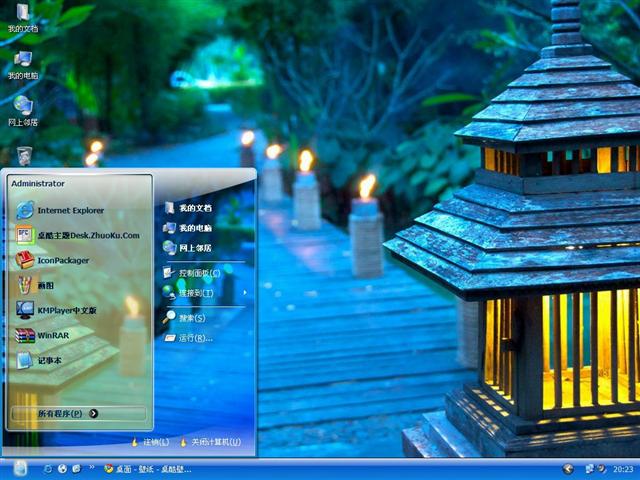The height and width of the screenshot is (480, 640).
Task: Click the volume tray icon
Action: 601,469
